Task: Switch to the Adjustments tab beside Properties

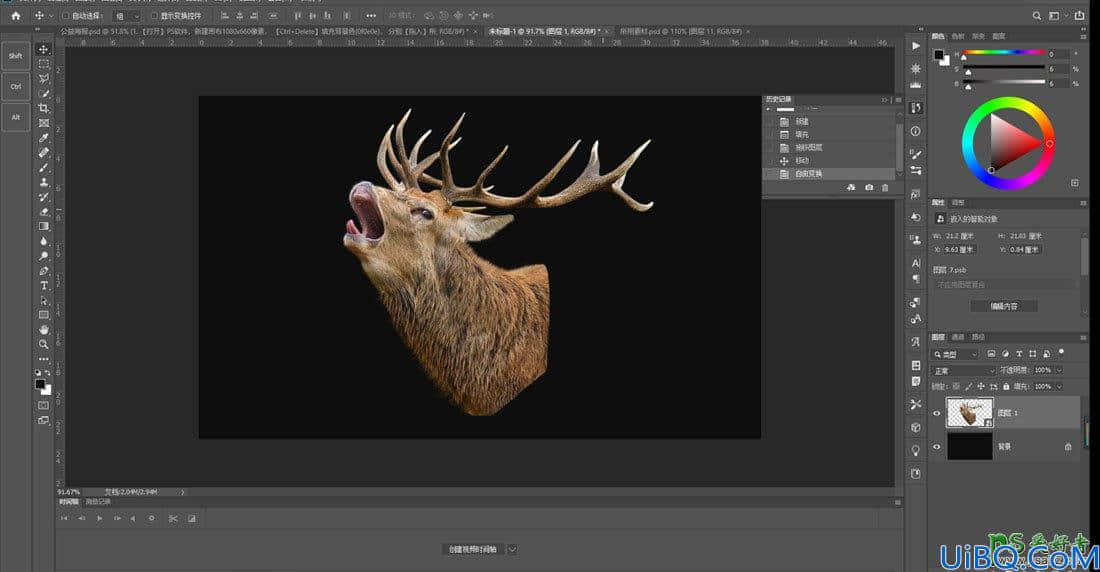Action: point(958,203)
